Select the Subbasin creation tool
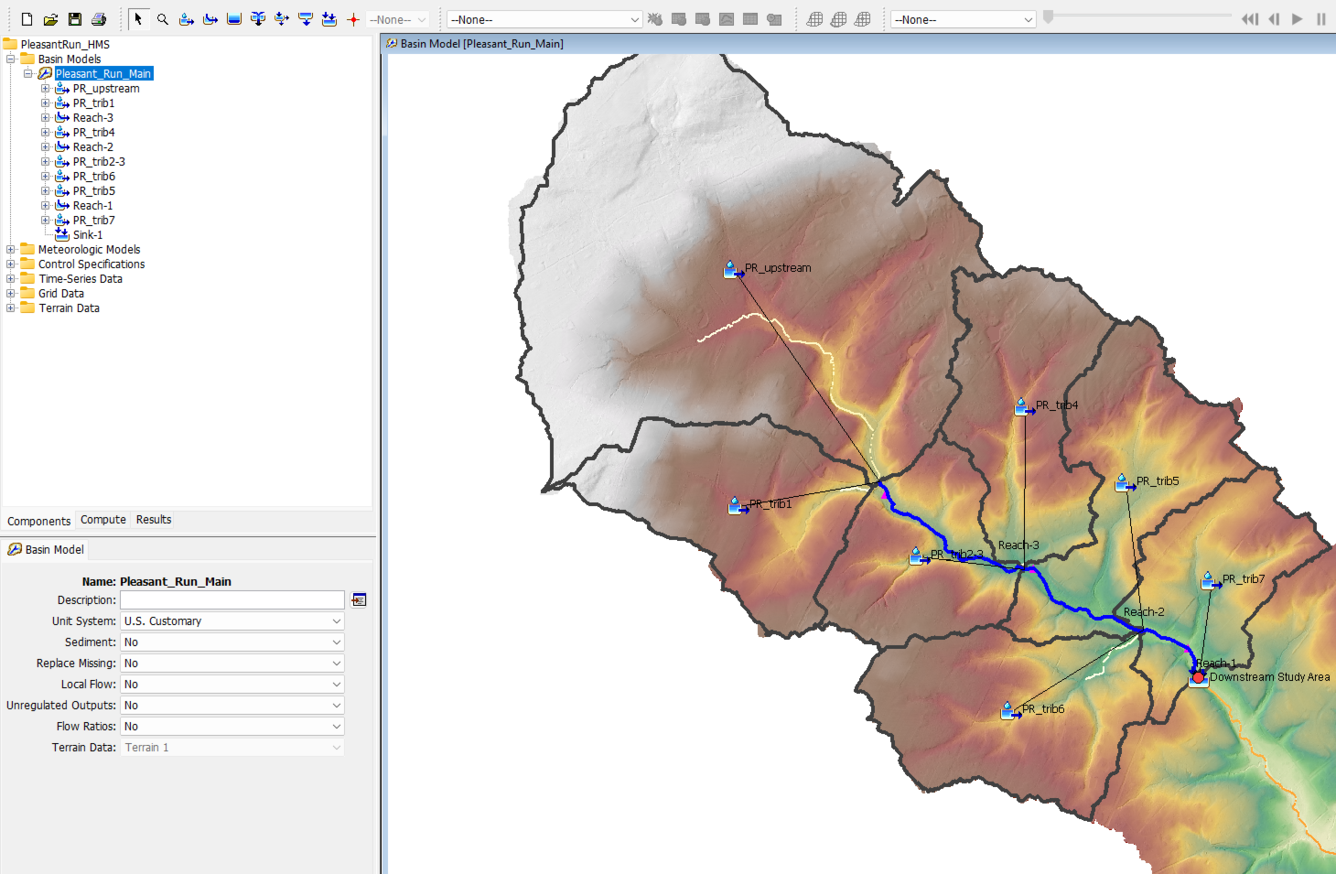The height and width of the screenshot is (874, 1336). click(186, 18)
